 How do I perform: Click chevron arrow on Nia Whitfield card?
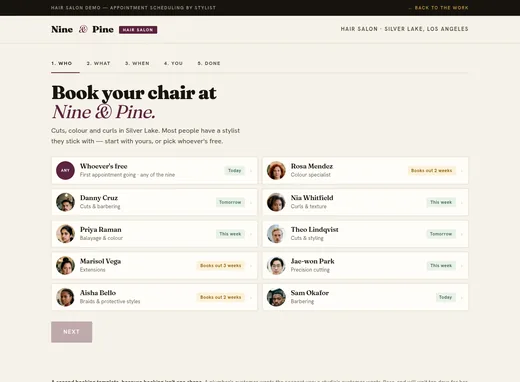[462, 202]
